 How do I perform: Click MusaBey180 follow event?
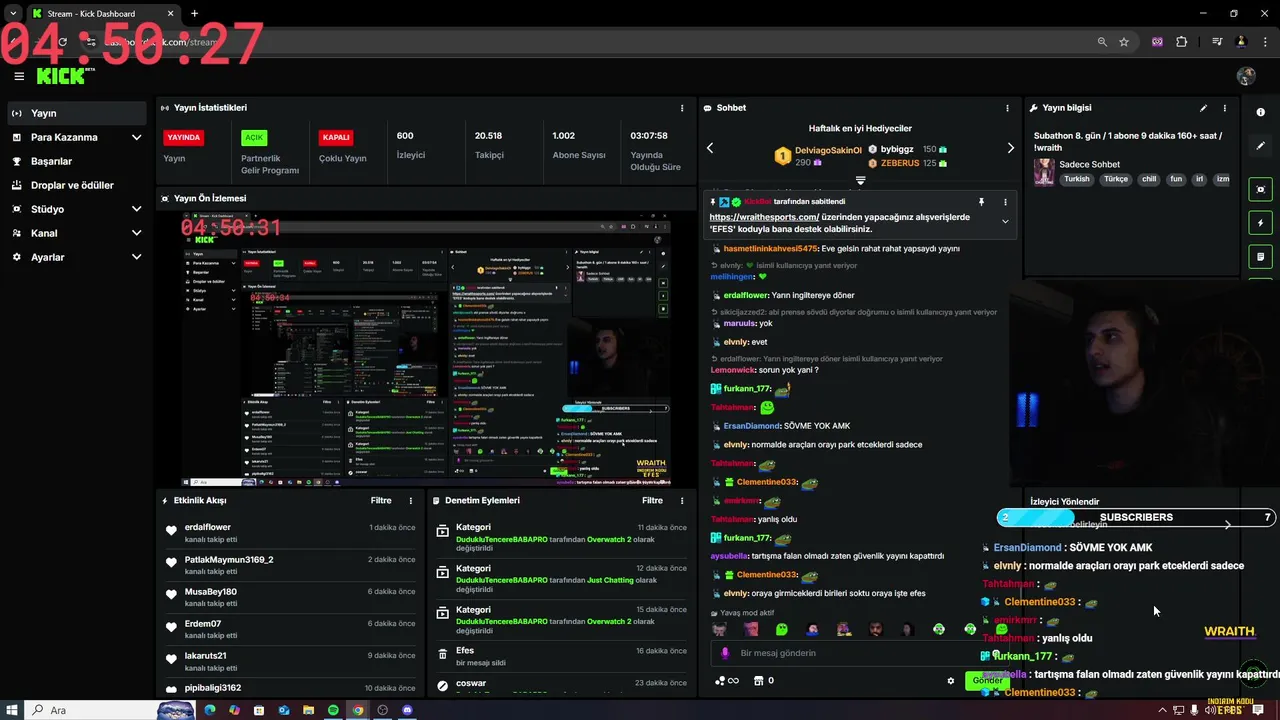(x=290, y=597)
